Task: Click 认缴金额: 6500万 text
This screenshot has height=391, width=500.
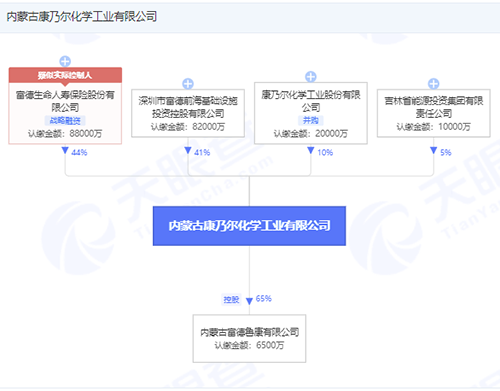Action: click(x=249, y=345)
